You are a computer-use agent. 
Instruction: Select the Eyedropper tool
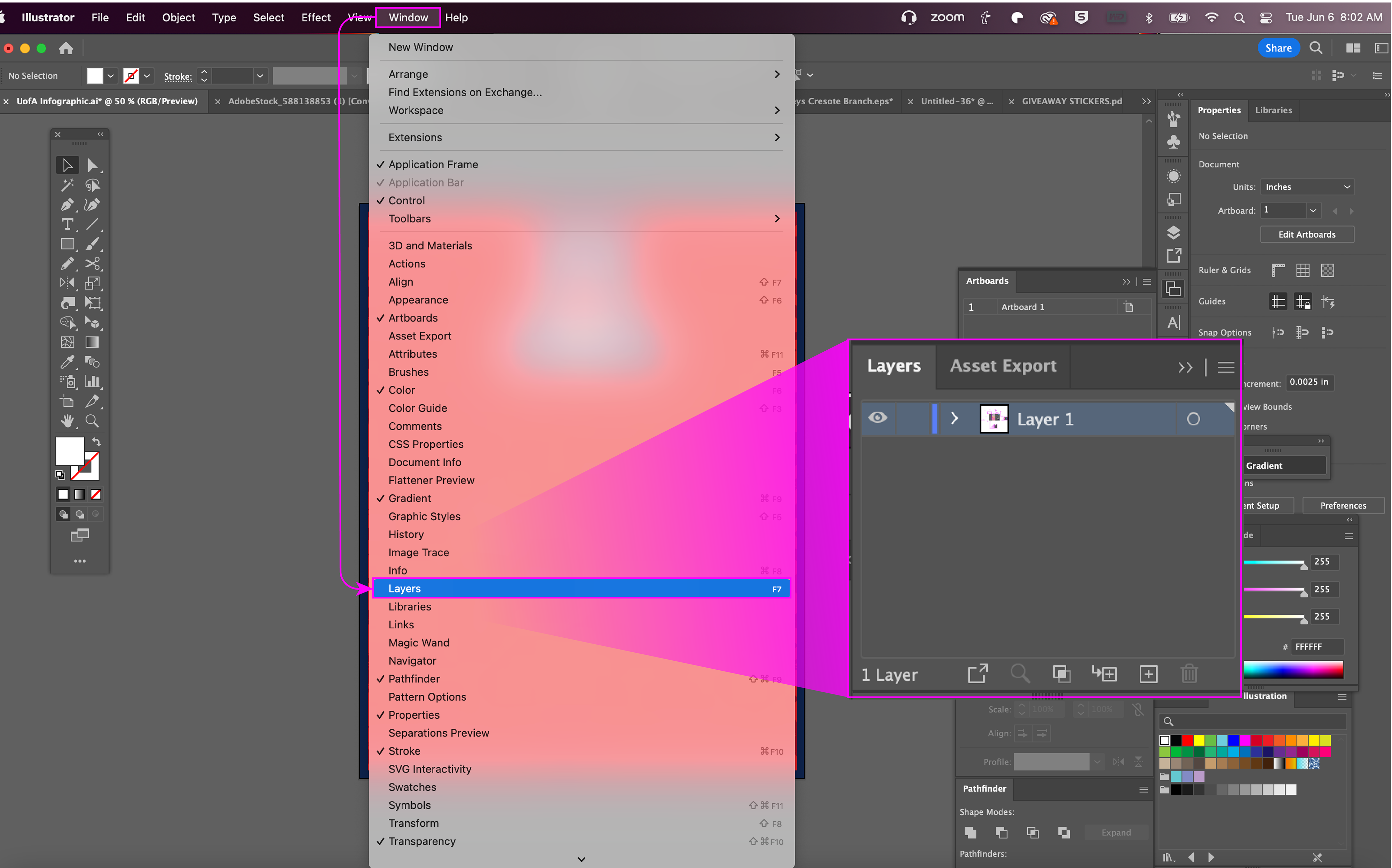[x=66, y=362]
